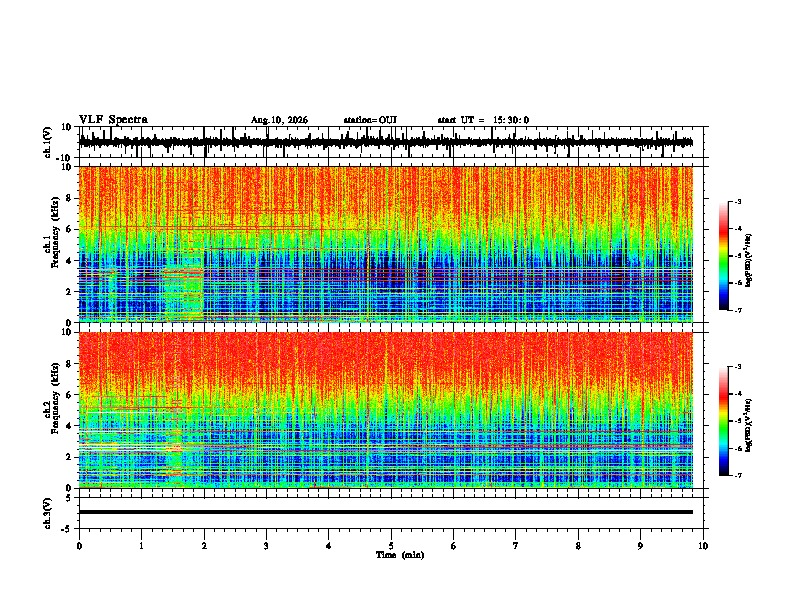Click ch.1 colorbar label 'log(PSD)(V²/Hz)'
792x612 pixels.
(x=749, y=260)
